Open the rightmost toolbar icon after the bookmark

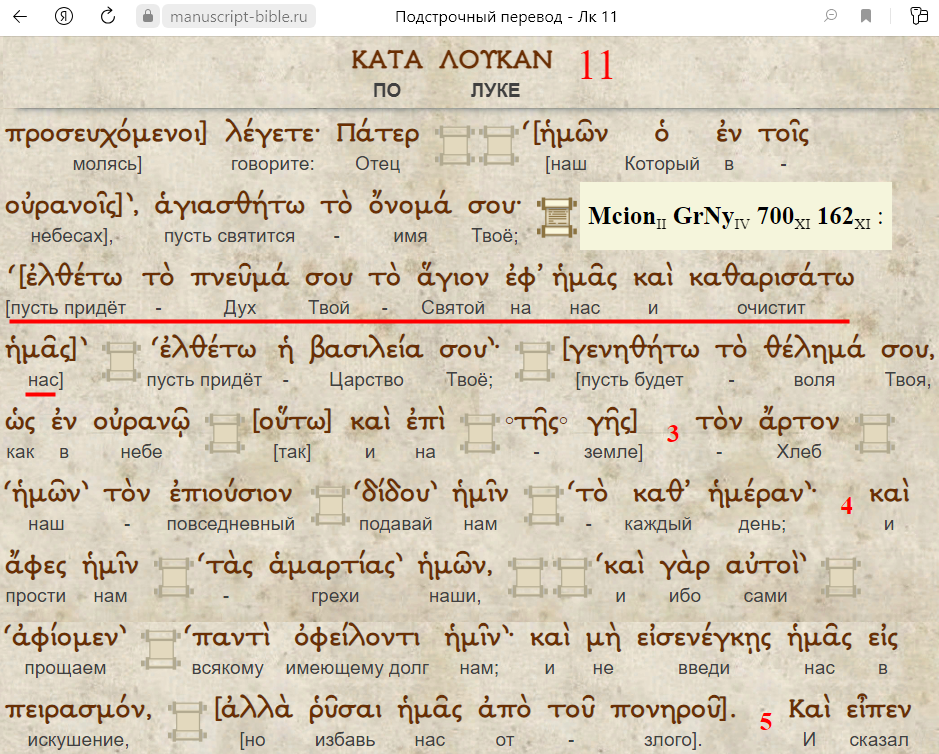tap(916, 16)
